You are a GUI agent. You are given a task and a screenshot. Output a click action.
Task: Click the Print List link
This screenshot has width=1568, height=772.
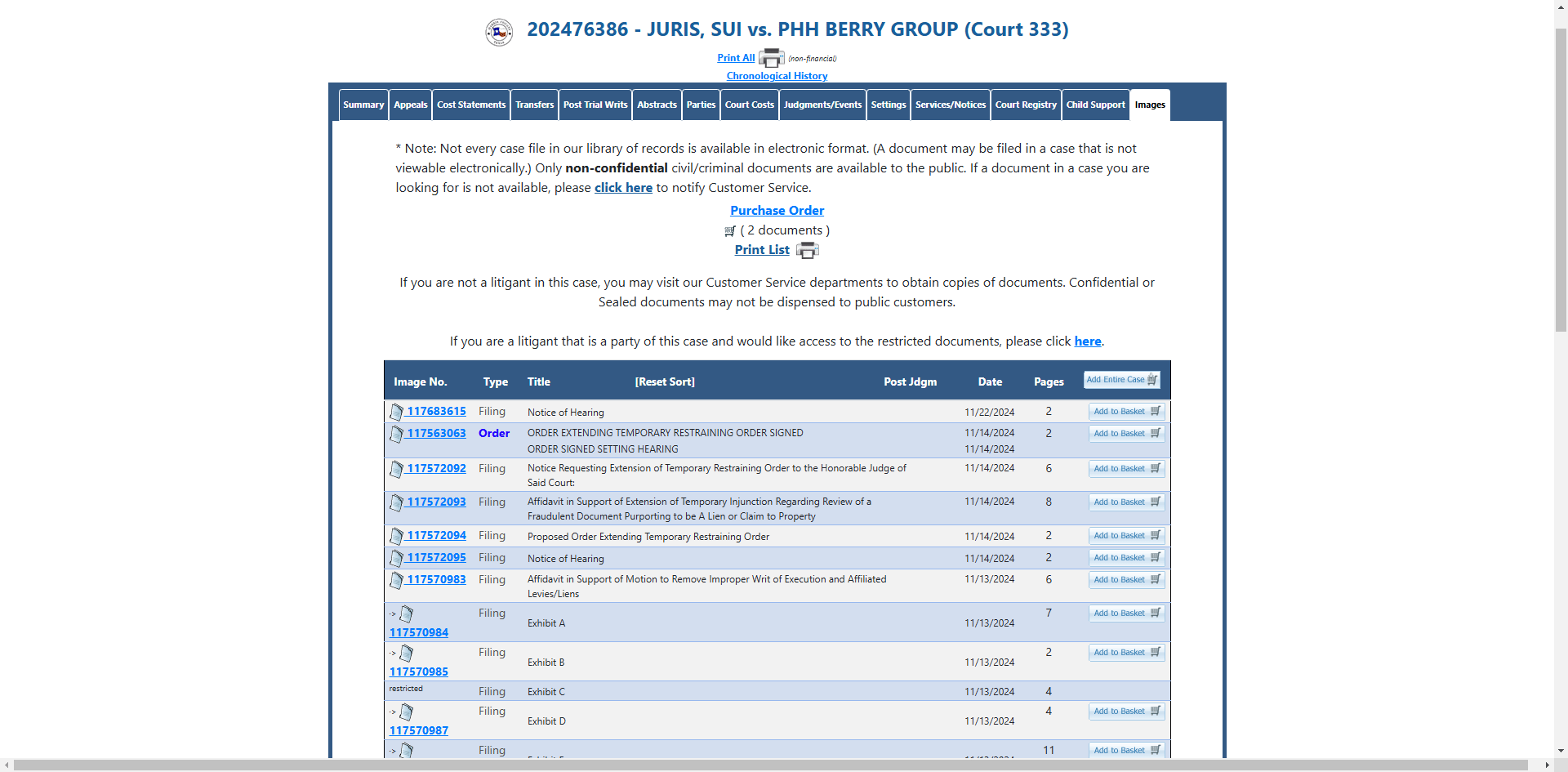[762, 250]
